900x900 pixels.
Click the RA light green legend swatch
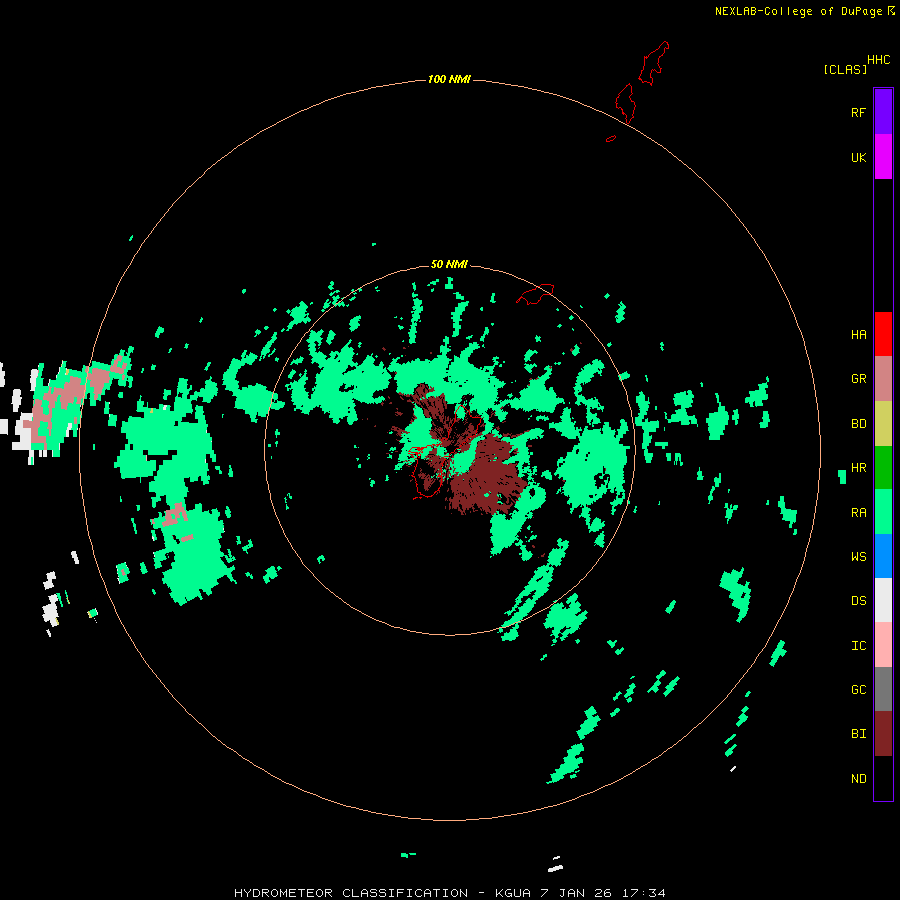tap(883, 512)
